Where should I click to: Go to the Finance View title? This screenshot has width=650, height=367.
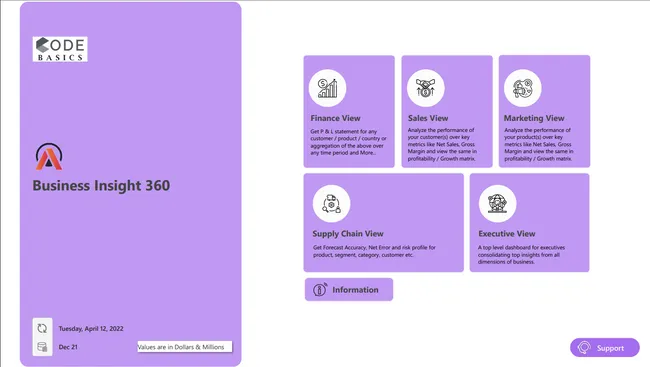click(x=335, y=118)
